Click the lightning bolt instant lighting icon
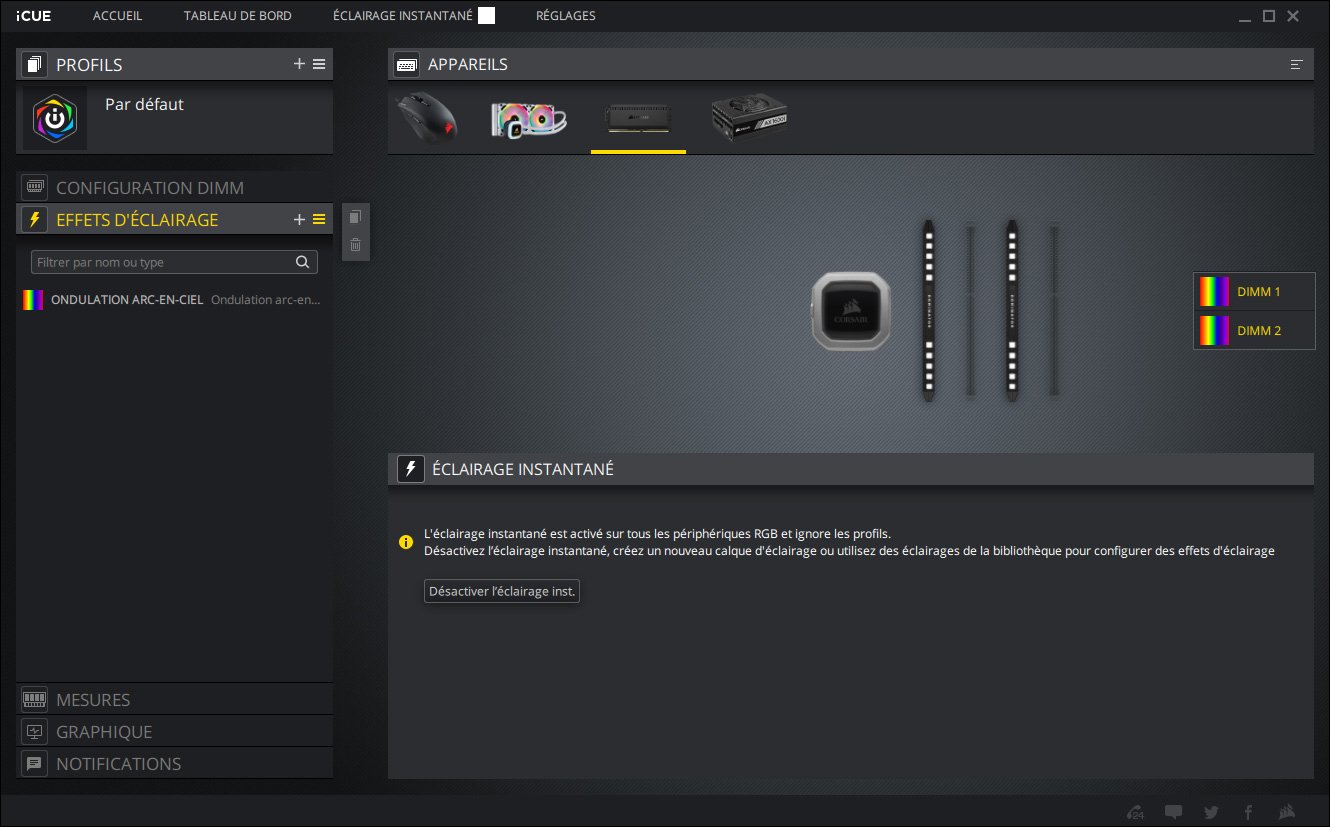 pyautogui.click(x=411, y=469)
